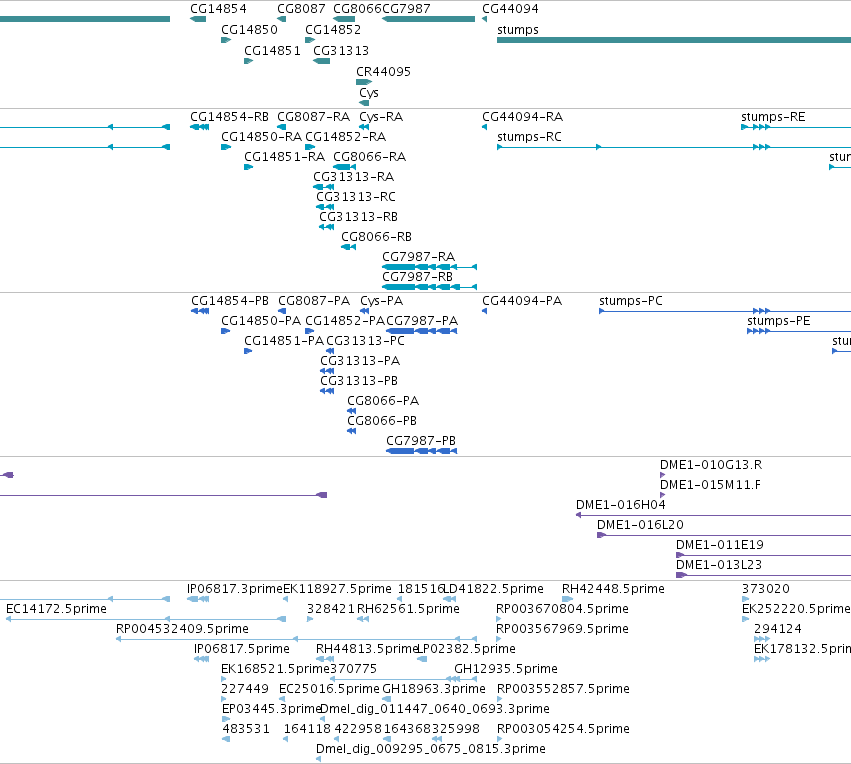Select protein CG7987-PA
The image size is (851, 764).
[x=422, y=321]
